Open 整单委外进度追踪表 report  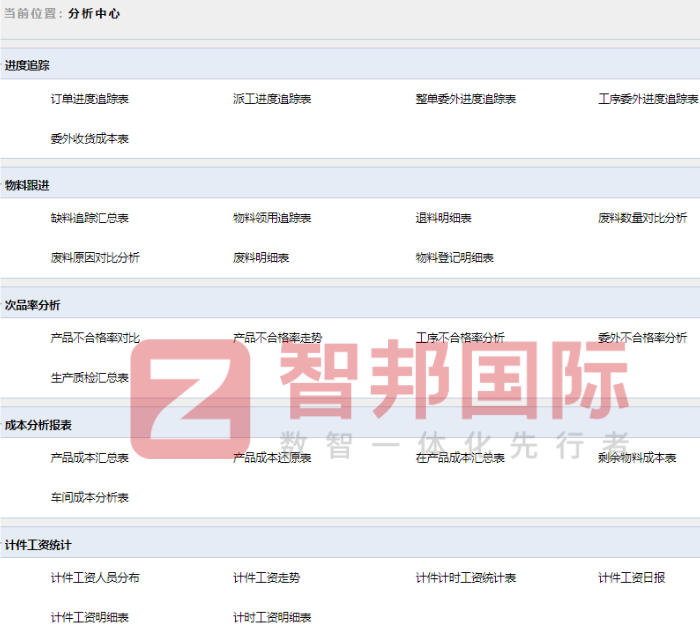tap(466, 99)
